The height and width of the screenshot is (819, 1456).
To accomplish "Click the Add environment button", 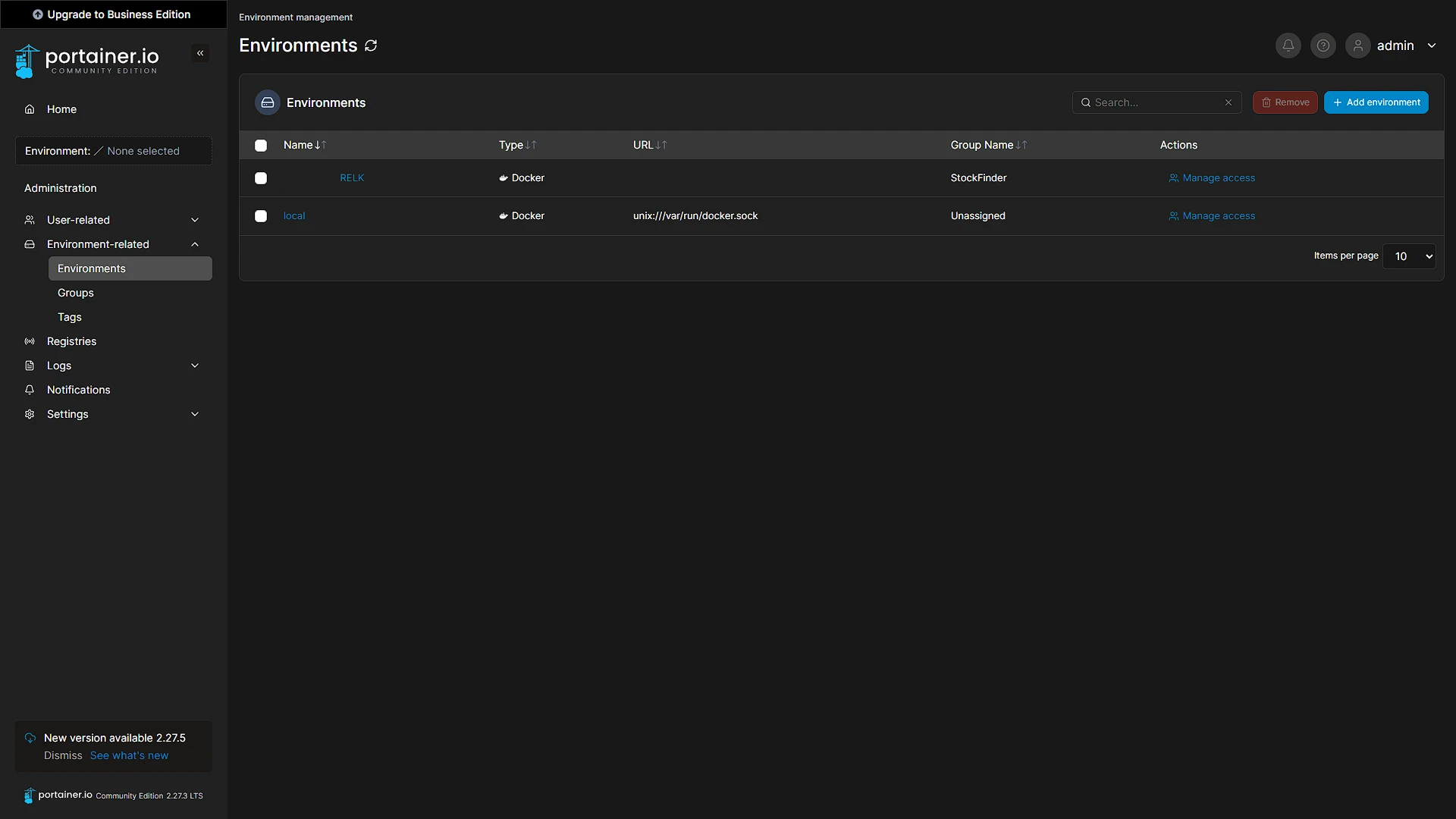I will tap(1376, 102).
